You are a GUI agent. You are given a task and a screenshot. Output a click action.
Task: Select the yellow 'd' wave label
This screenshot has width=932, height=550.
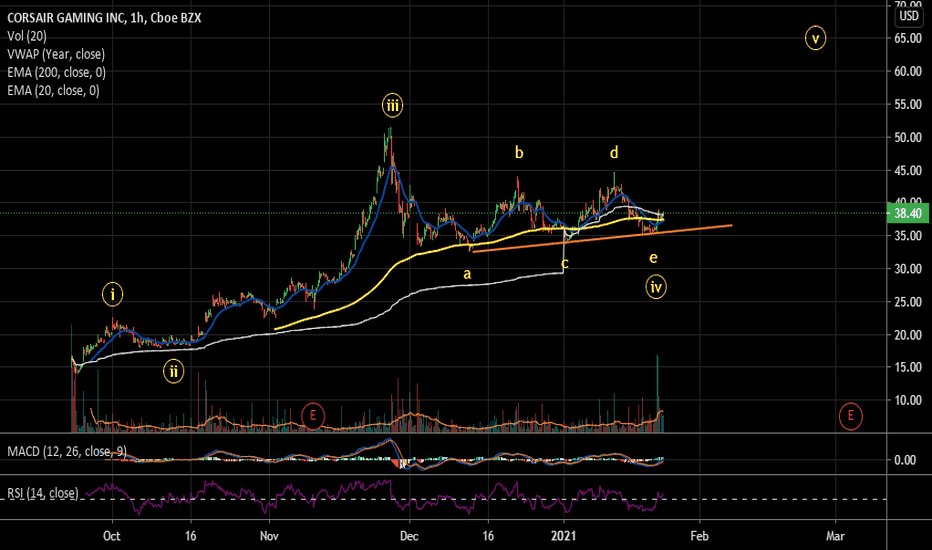coord(614,153)
